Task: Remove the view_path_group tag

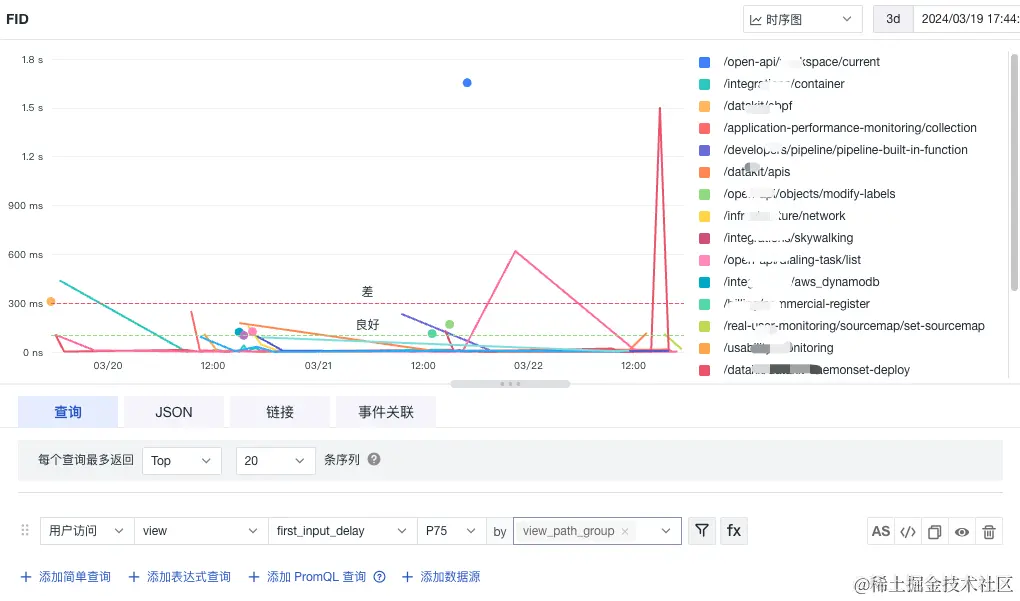Action: click(x=624, y=531)
